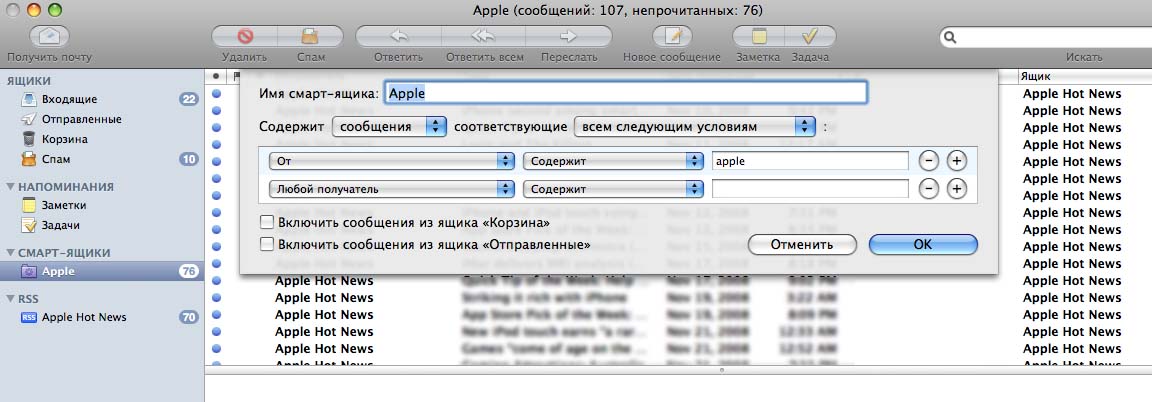Enable including messages from Отправленные

(267, 244)
